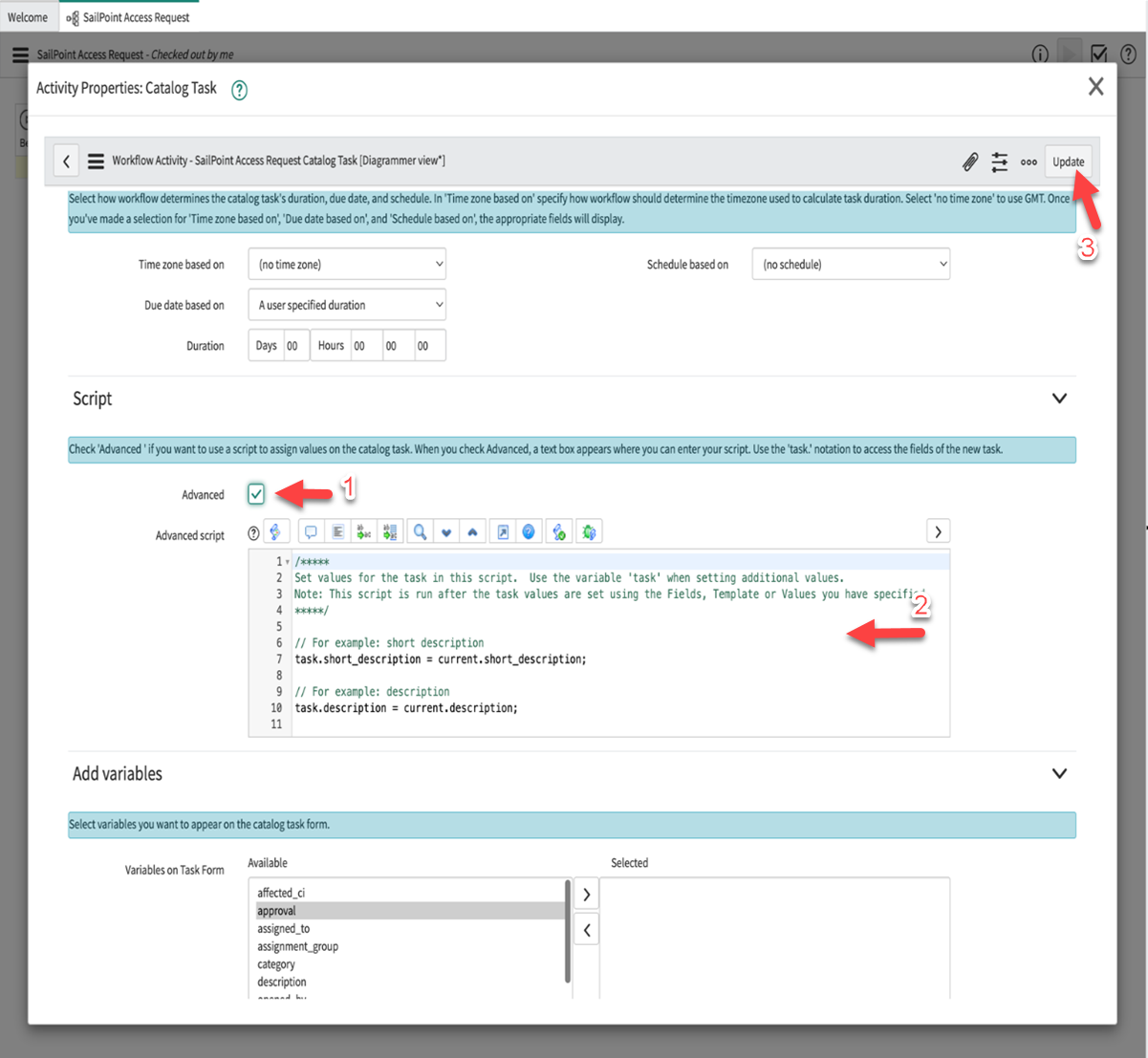Click inside the Selected variables list box
Screen dimensions: 1148x1058
click(x=774, y=939)
